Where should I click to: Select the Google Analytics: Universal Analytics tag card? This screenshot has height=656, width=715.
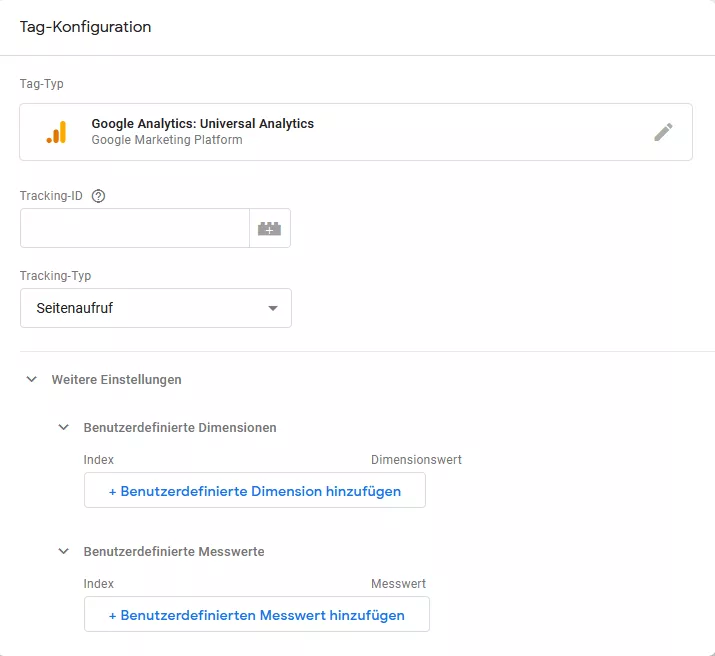(x=356, y=132)
